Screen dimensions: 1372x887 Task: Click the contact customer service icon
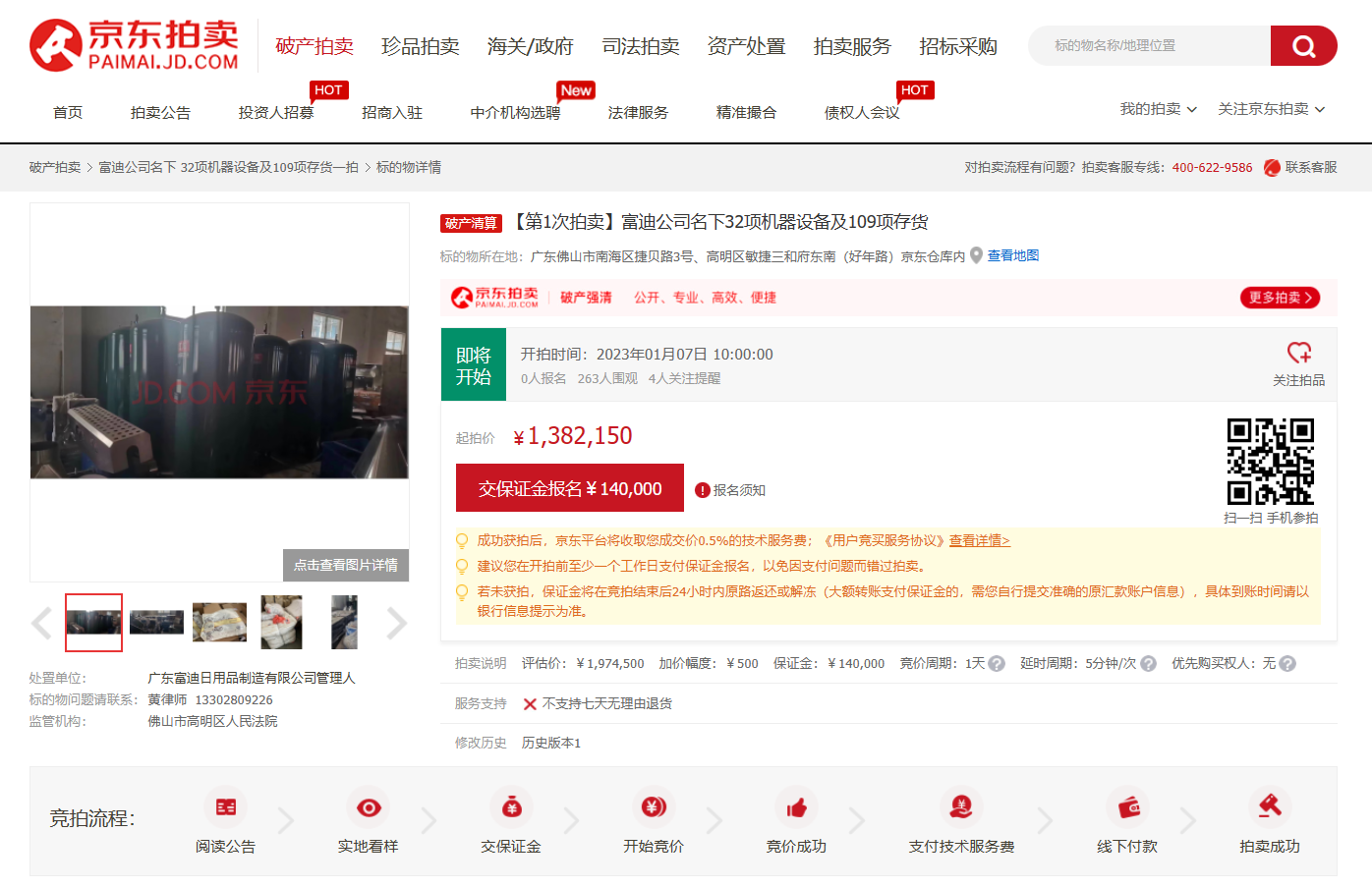[1272, 168]
